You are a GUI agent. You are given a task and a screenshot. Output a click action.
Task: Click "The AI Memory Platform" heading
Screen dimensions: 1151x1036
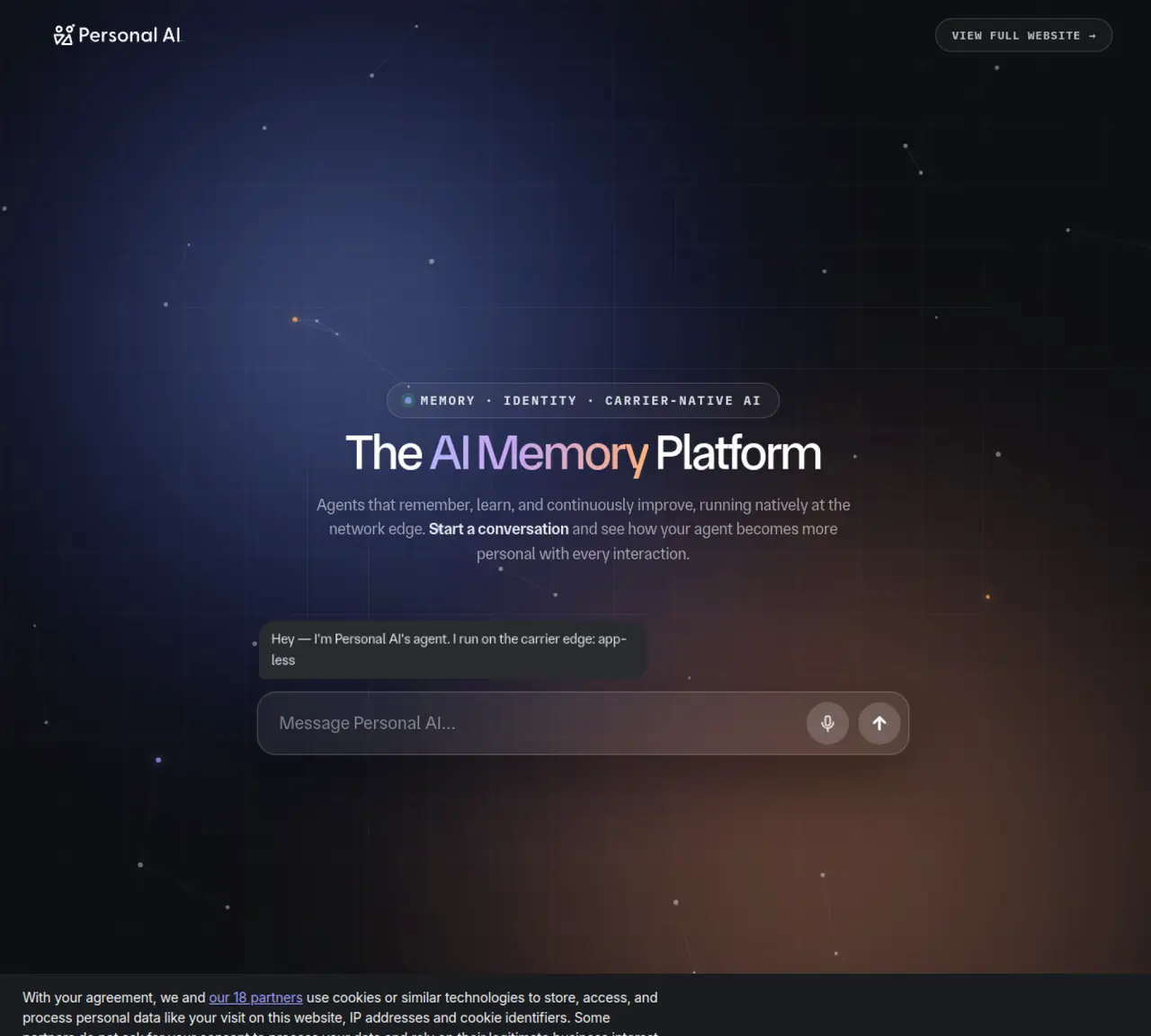[583, 452]
